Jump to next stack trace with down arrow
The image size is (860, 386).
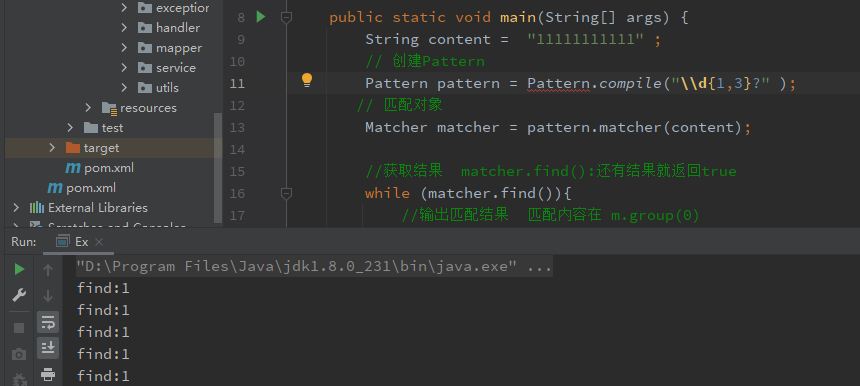(48, 296)
